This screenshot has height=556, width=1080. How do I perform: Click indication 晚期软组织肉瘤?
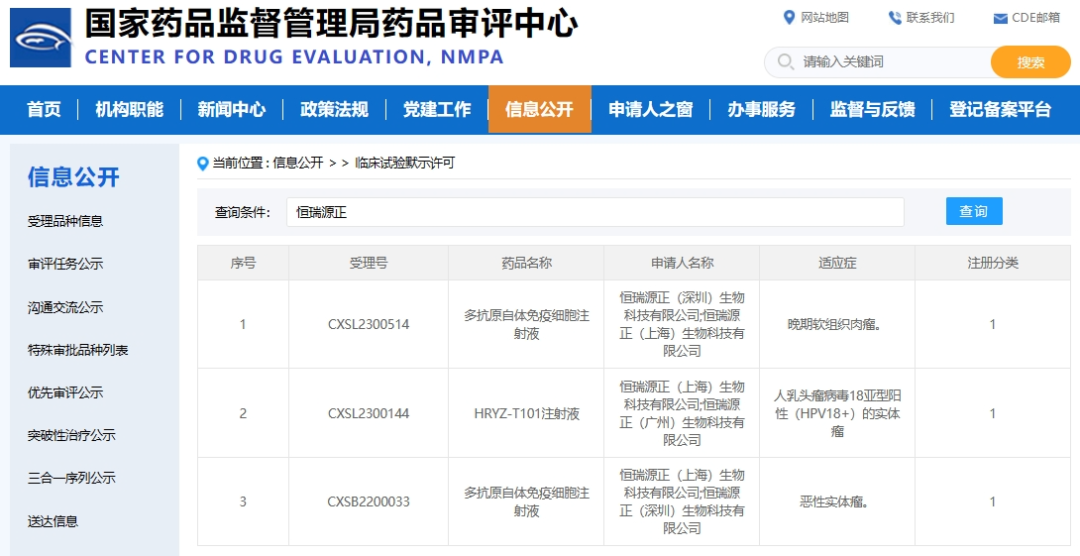tap(837, 324)
